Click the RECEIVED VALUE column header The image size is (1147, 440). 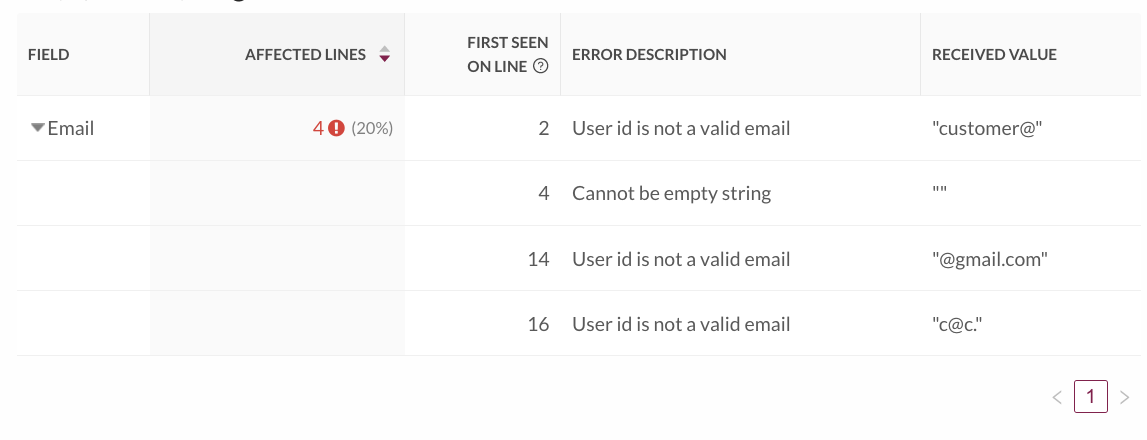pyautogui.click(x=994, y=55)
